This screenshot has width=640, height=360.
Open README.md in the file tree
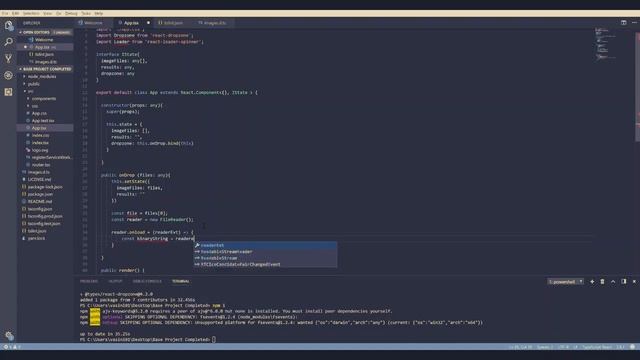(x=40, y=201)
